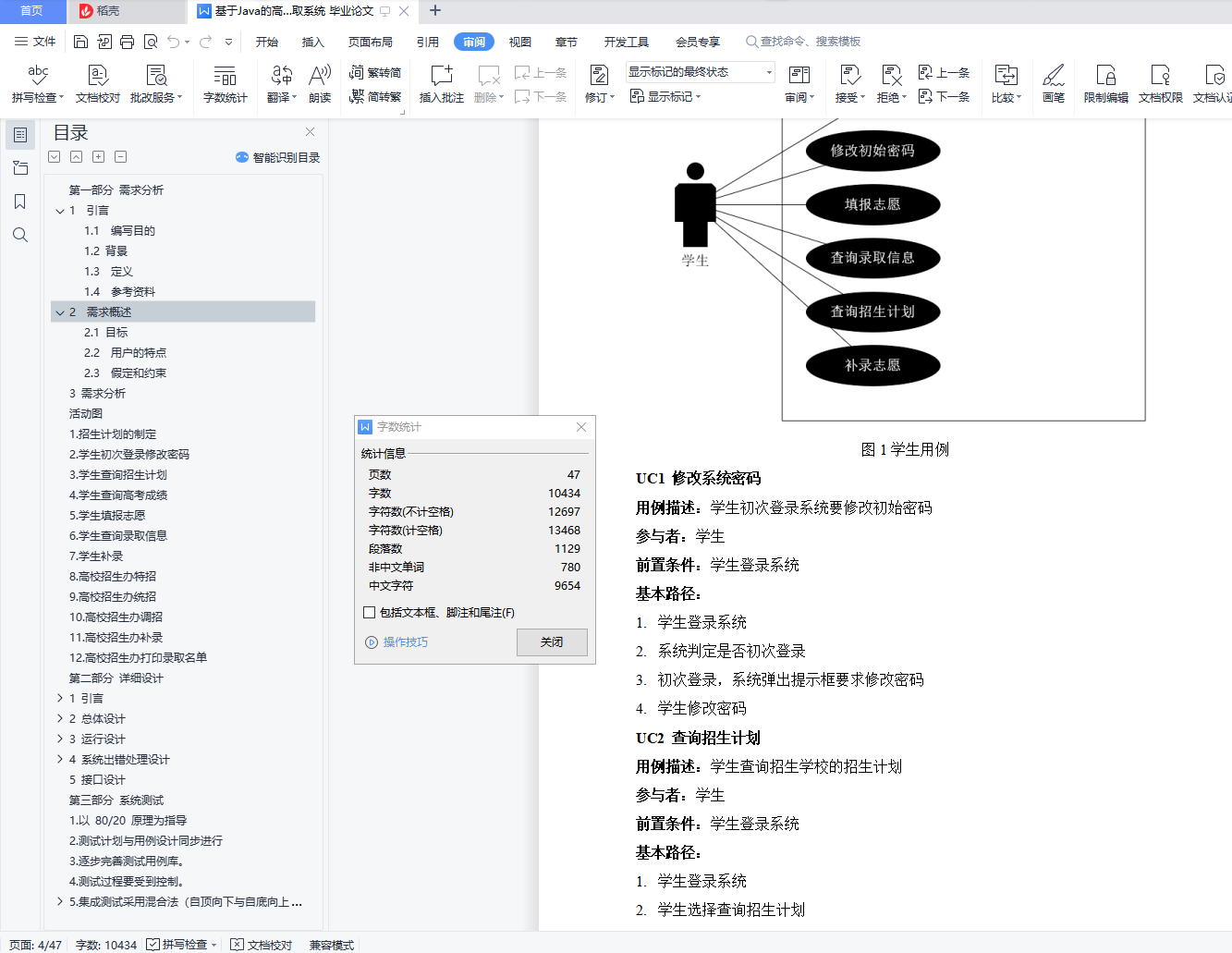
Task: Toggle 包括文本框、脚注和尾注 checkbox
Action: point(370,612)
